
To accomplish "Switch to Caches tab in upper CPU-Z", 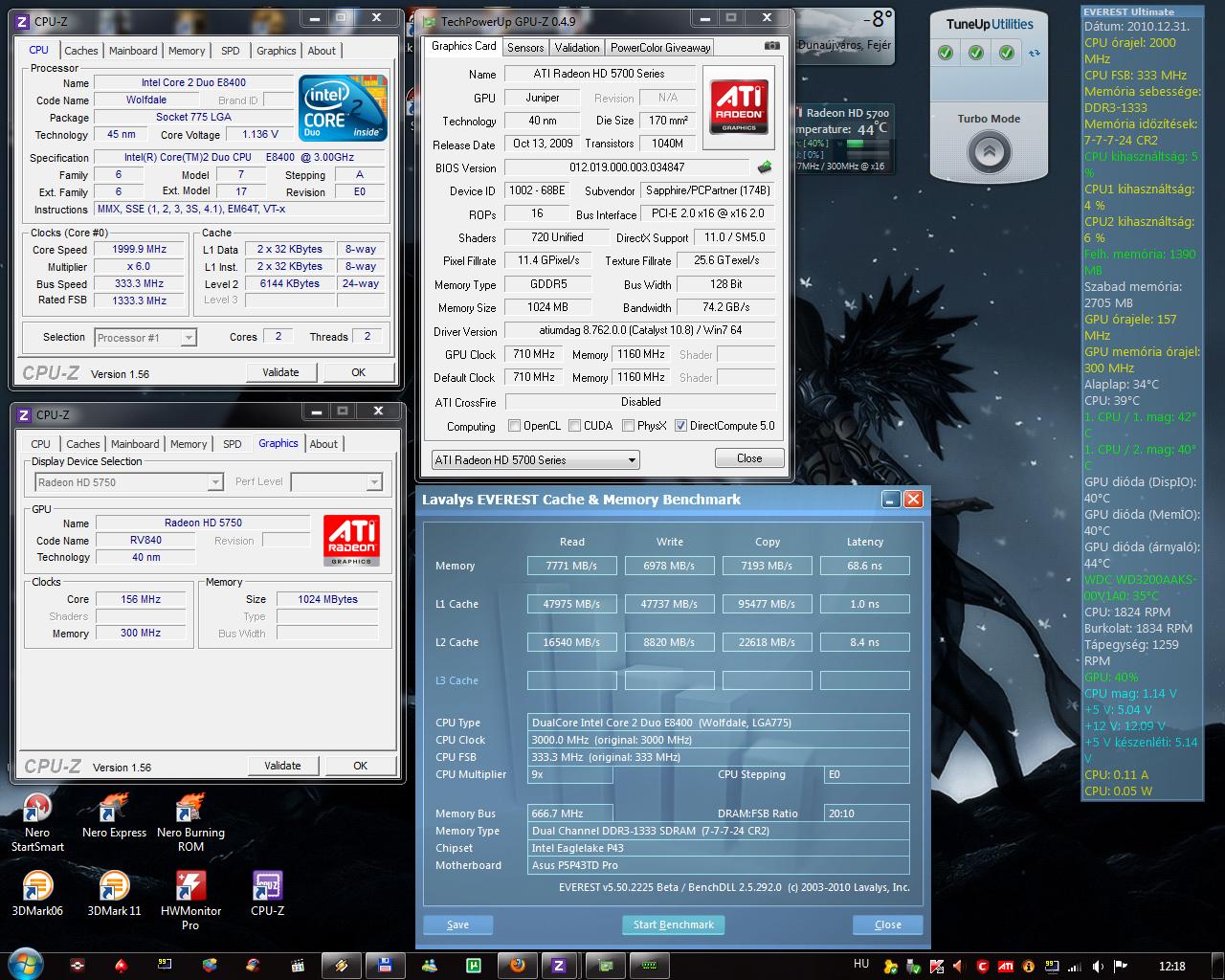I will [81, 51].
